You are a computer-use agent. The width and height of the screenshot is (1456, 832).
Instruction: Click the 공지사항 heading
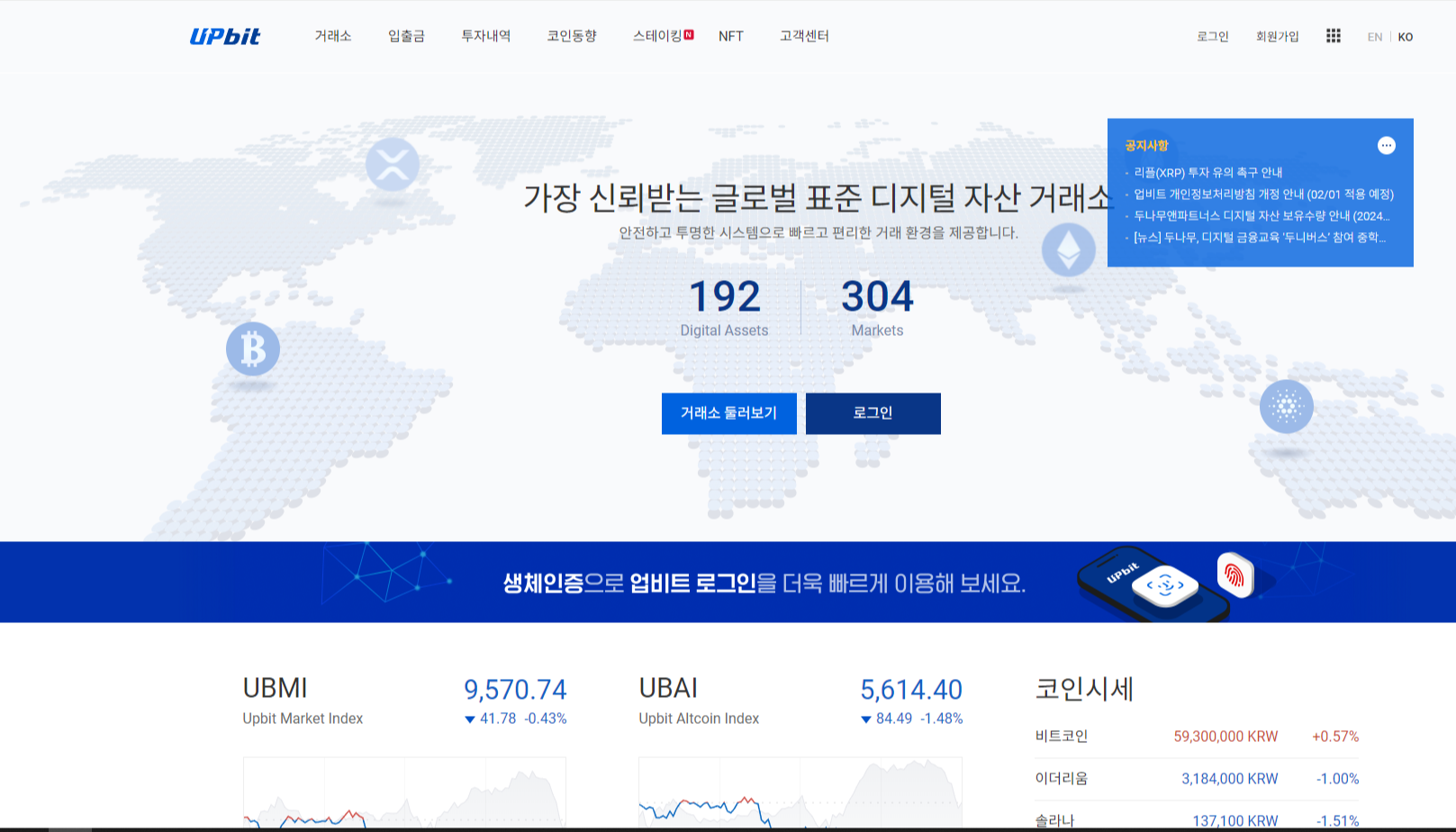[1146, 146]
